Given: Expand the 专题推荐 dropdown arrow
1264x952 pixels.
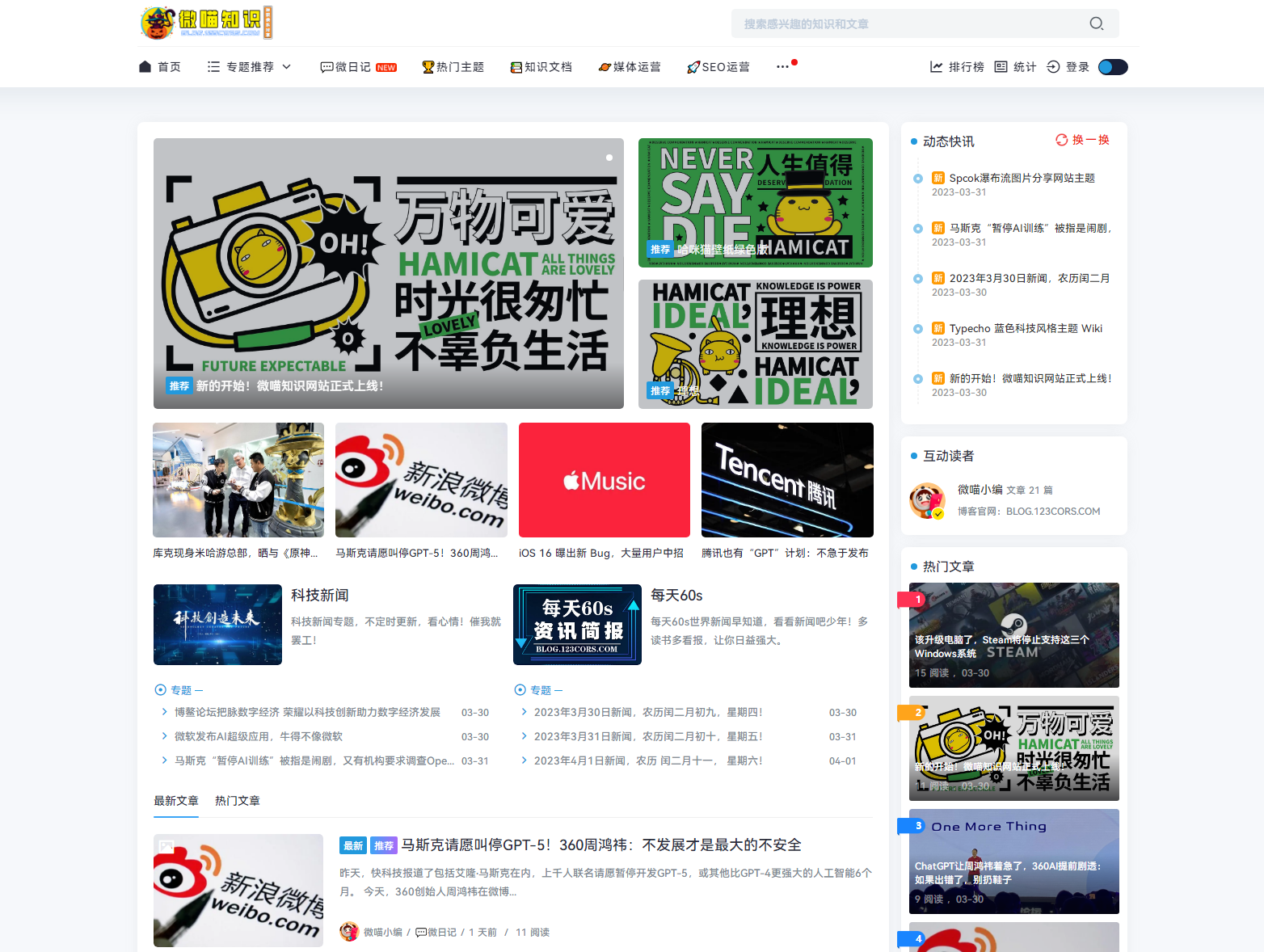Looking at the screenshot, I should click(x=287, y=67).
